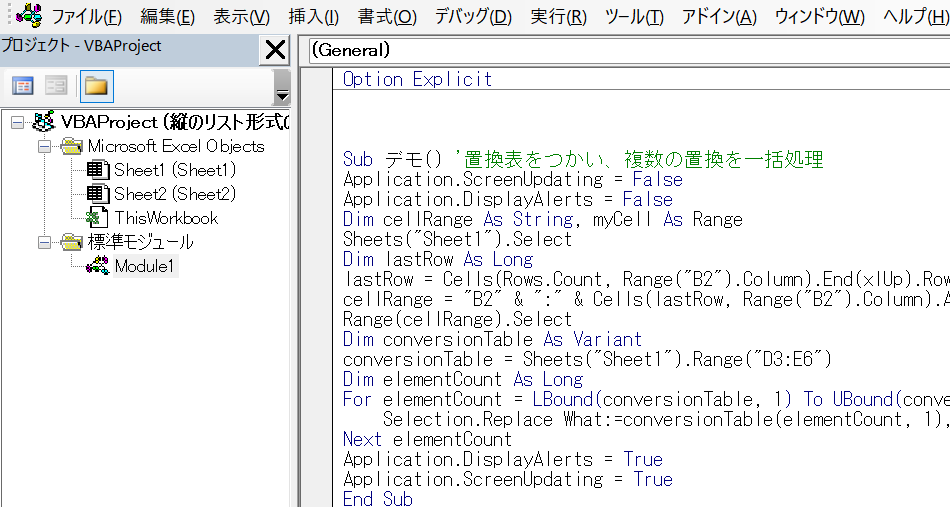Toggle Folders view in project explorer
The image size is (950, 507).
point(96,86)
